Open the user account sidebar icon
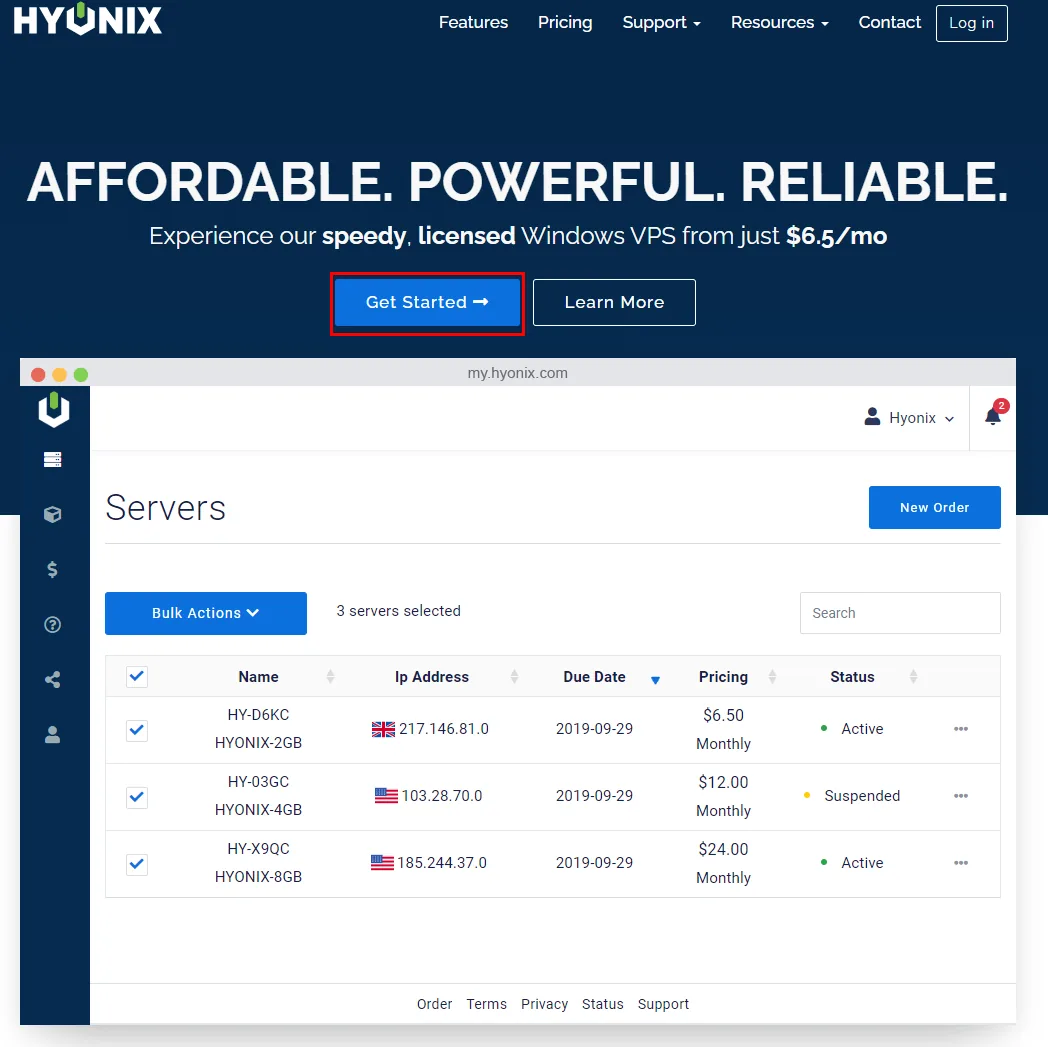Screen dimensions: 1048x1047 pyautogui.click(x=53, y=735)
